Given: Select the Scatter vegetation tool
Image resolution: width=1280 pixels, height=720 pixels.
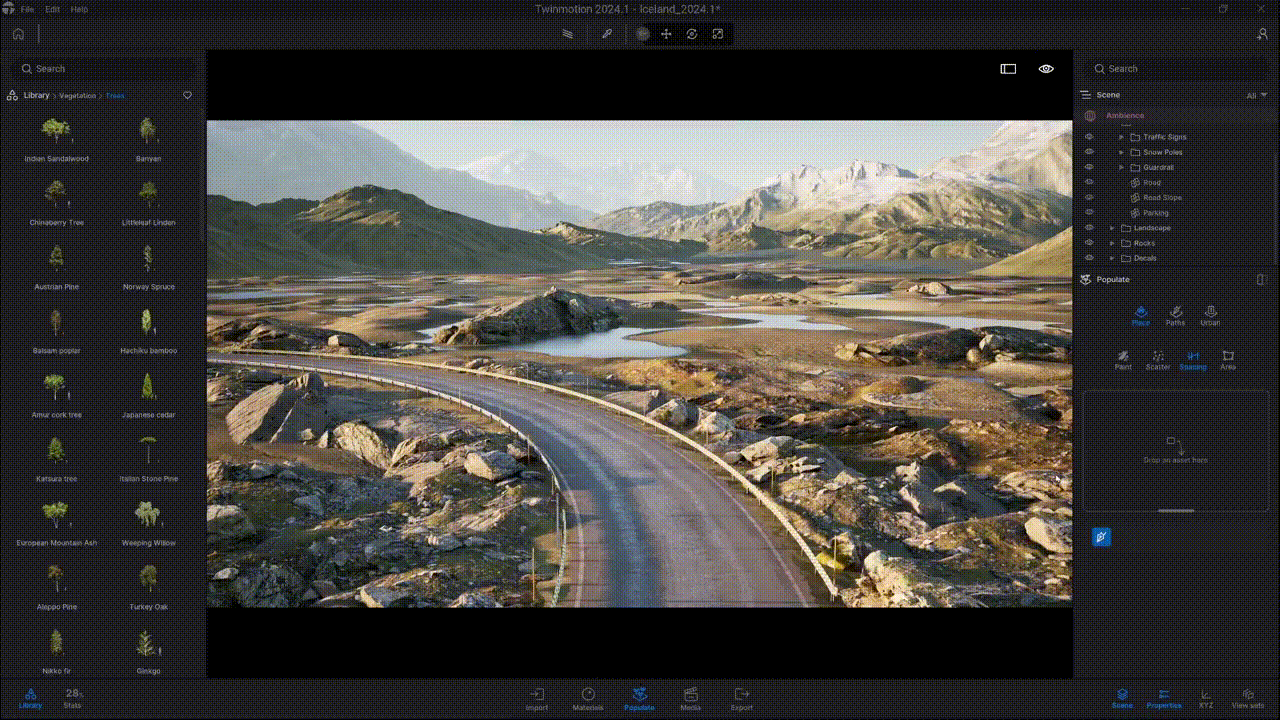Looking at the screenshot, I should pos(1158,360).
